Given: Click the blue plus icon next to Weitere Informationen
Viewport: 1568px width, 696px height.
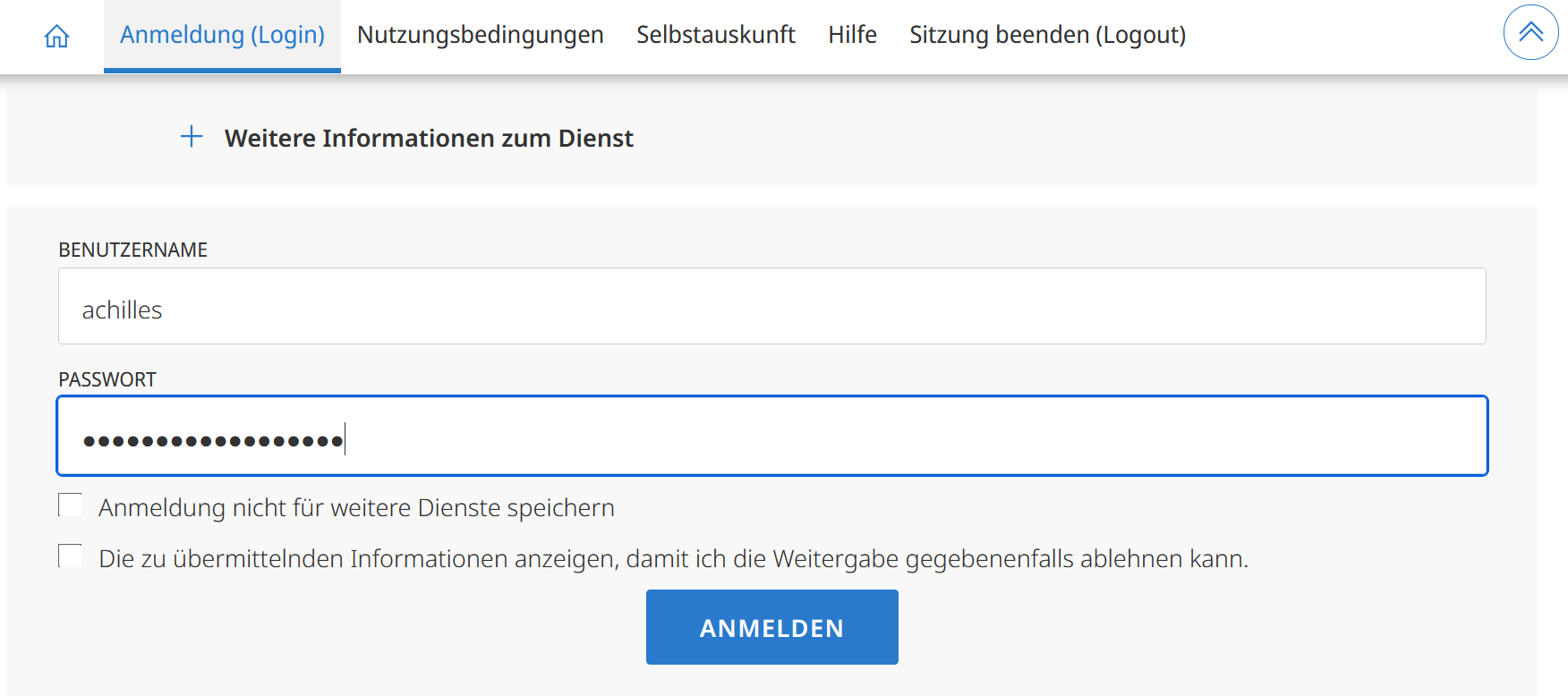Looking at the screenshot, I should point(192,137).
